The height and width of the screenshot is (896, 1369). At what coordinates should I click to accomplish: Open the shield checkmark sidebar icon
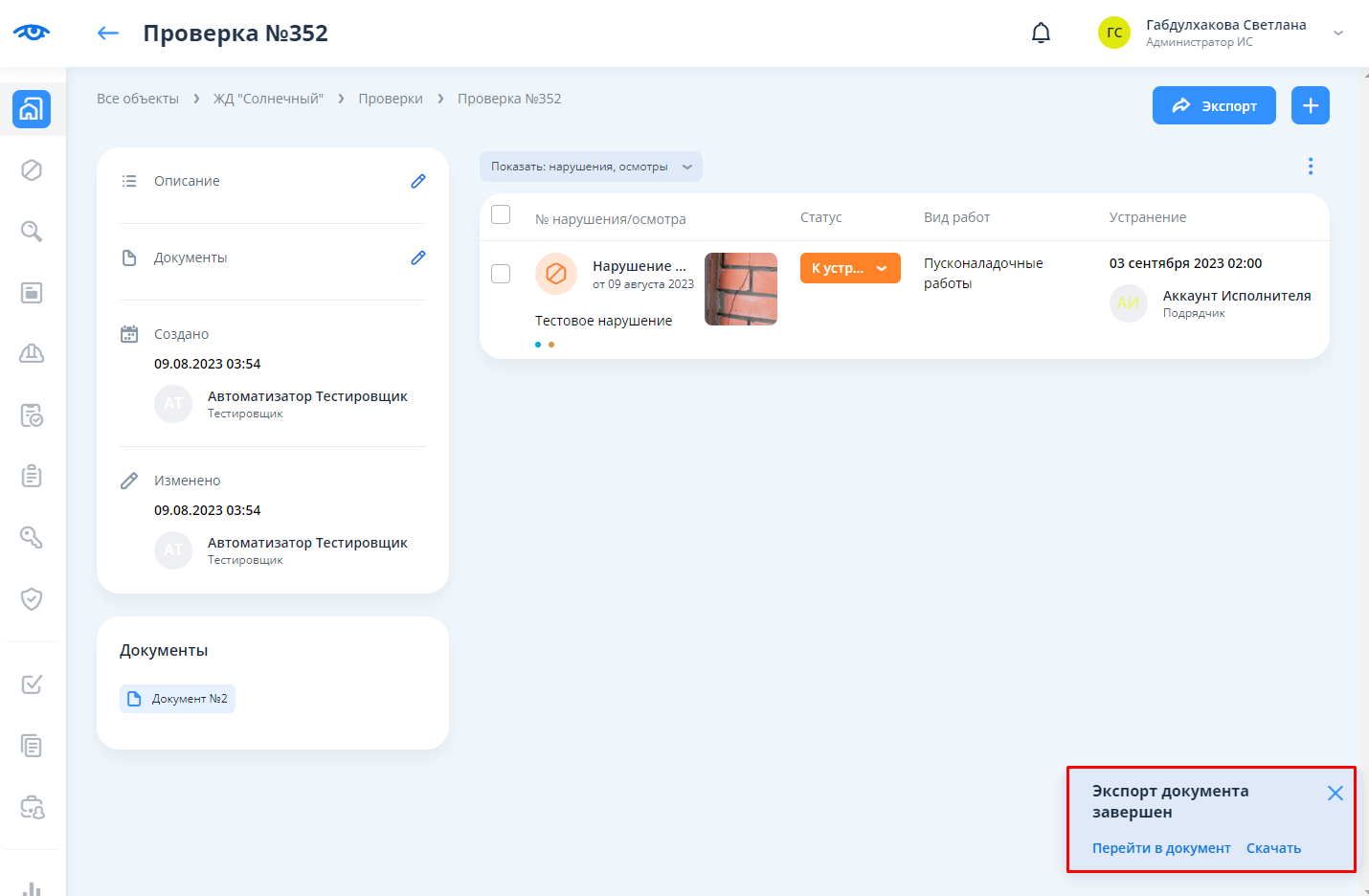tap(32, 599)
